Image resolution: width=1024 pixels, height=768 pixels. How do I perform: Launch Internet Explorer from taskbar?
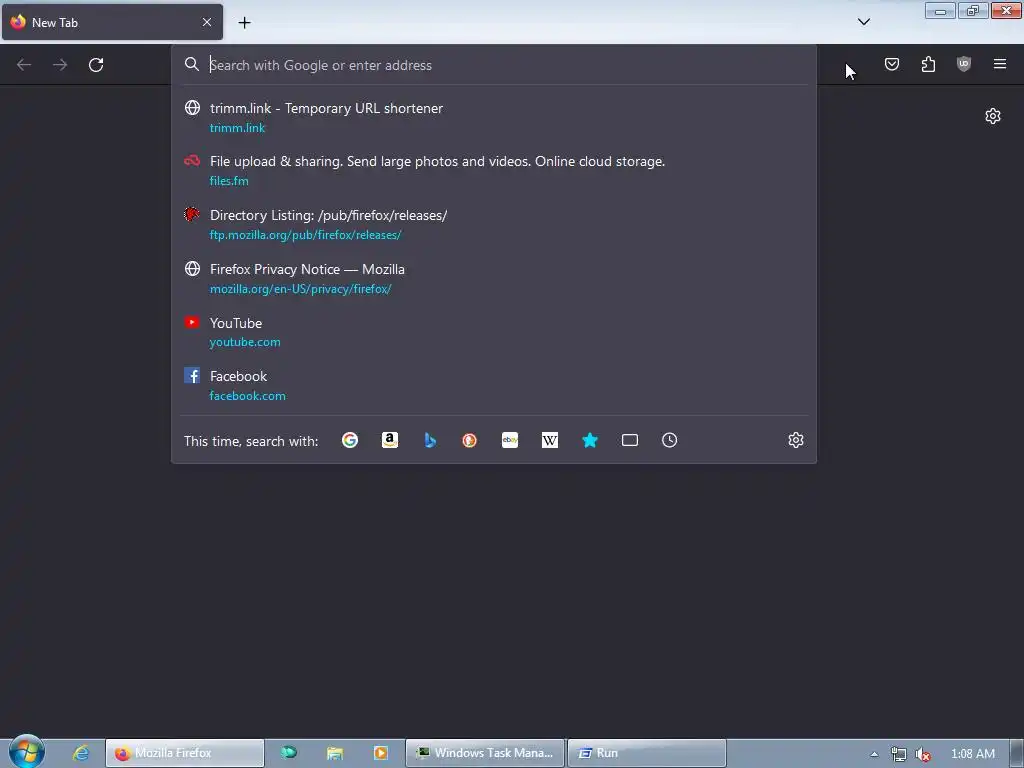pos(81,753)
